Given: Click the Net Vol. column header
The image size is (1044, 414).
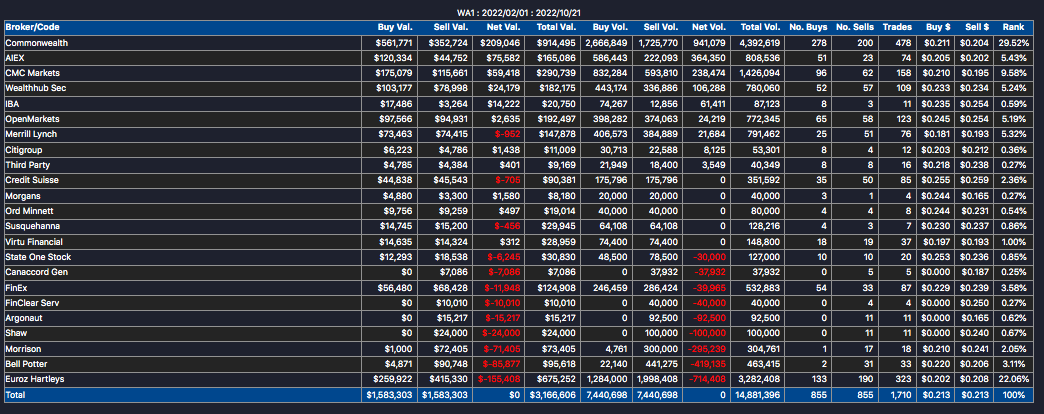Looking at the screenshot, I should click(x=710, y=27).
